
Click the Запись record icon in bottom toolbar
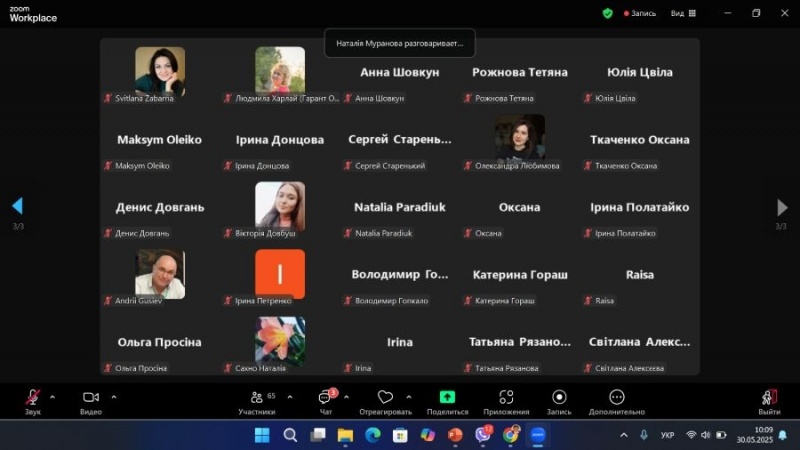(559, 398)
